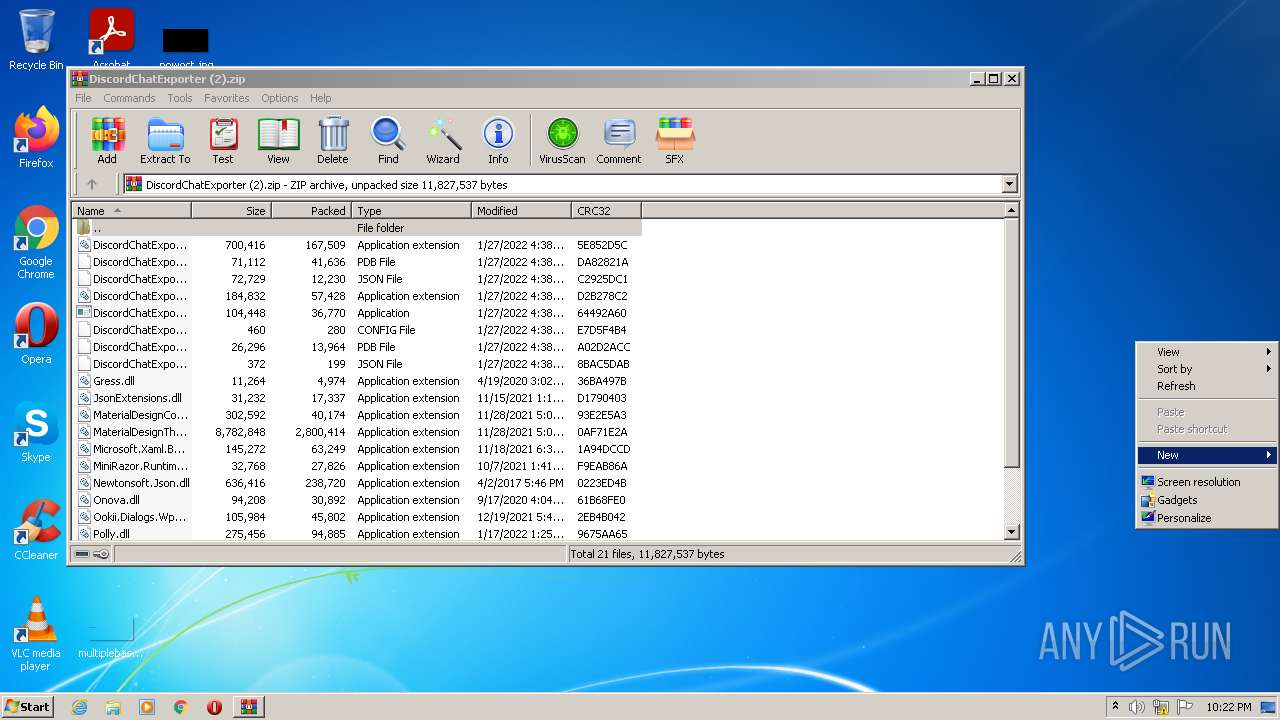Select VLC media player desktop shortcut
The width and height of the screenshot is (1280, 720).
click(x=36, y=633)
